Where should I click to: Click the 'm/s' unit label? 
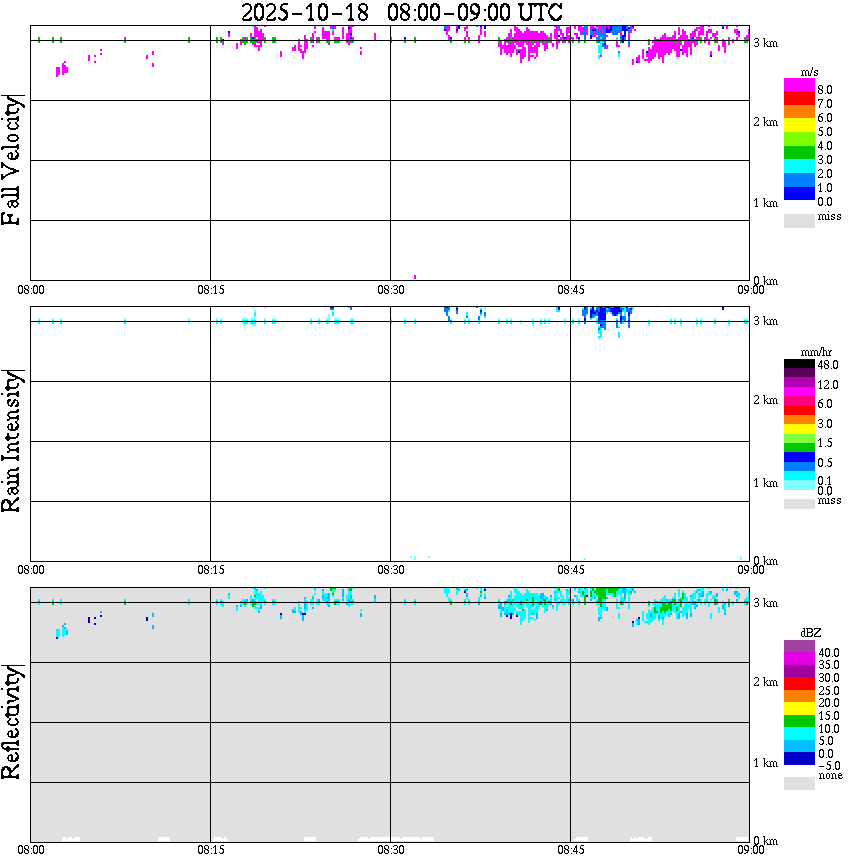(809, 73)
